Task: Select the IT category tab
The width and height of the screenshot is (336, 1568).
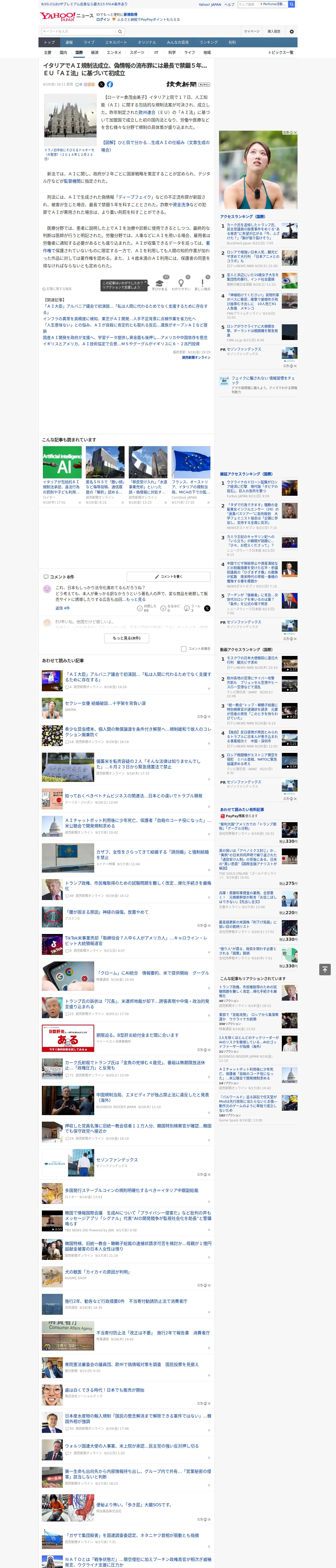Action: (x=156, y=53)
